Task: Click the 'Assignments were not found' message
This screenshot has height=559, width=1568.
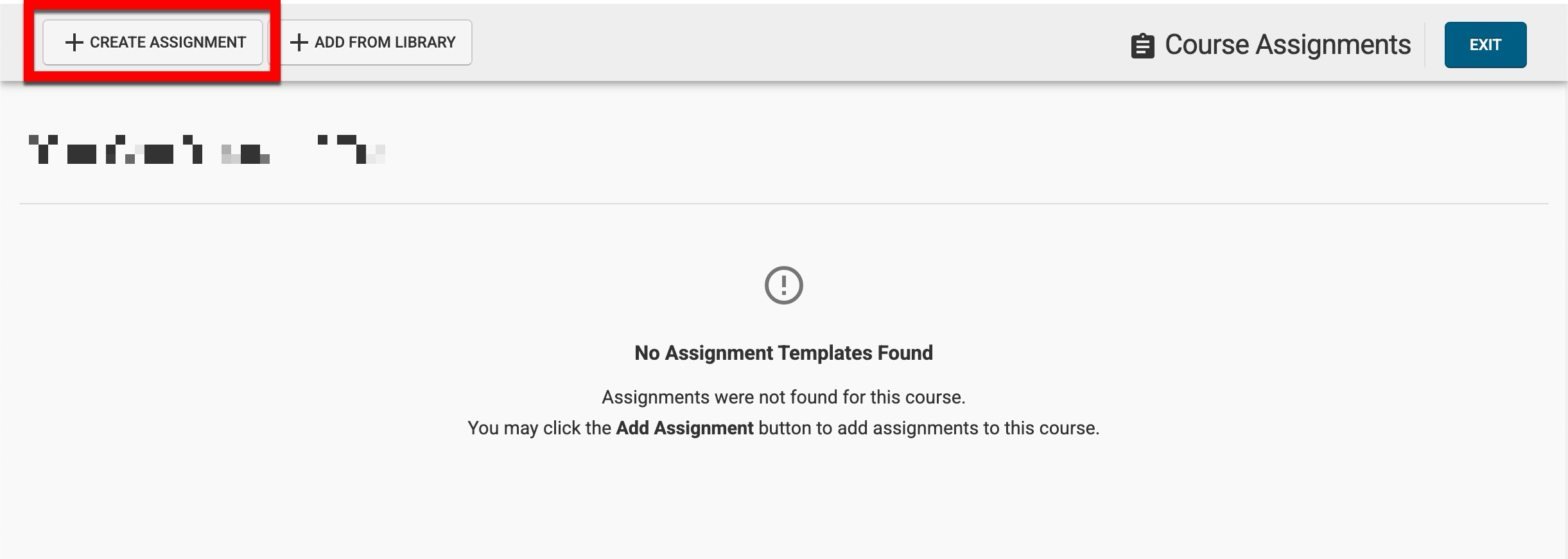Action: coord(783,397)
